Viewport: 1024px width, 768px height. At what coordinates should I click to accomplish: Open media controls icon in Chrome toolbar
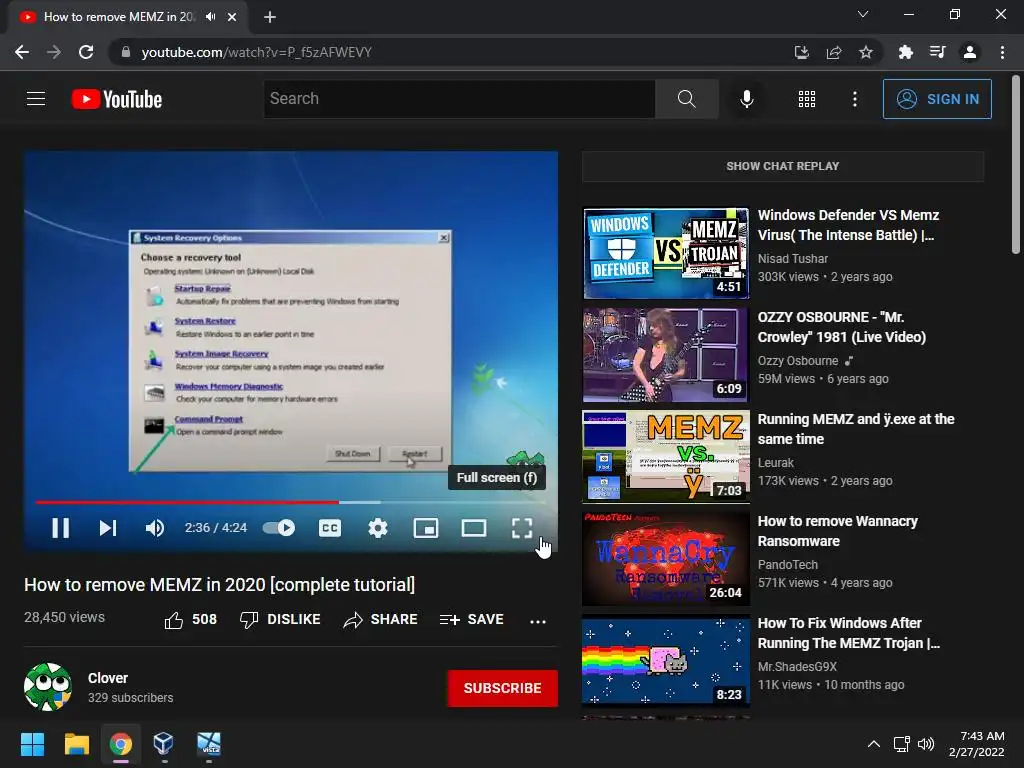pyautogui.click(x=937, y=52)
